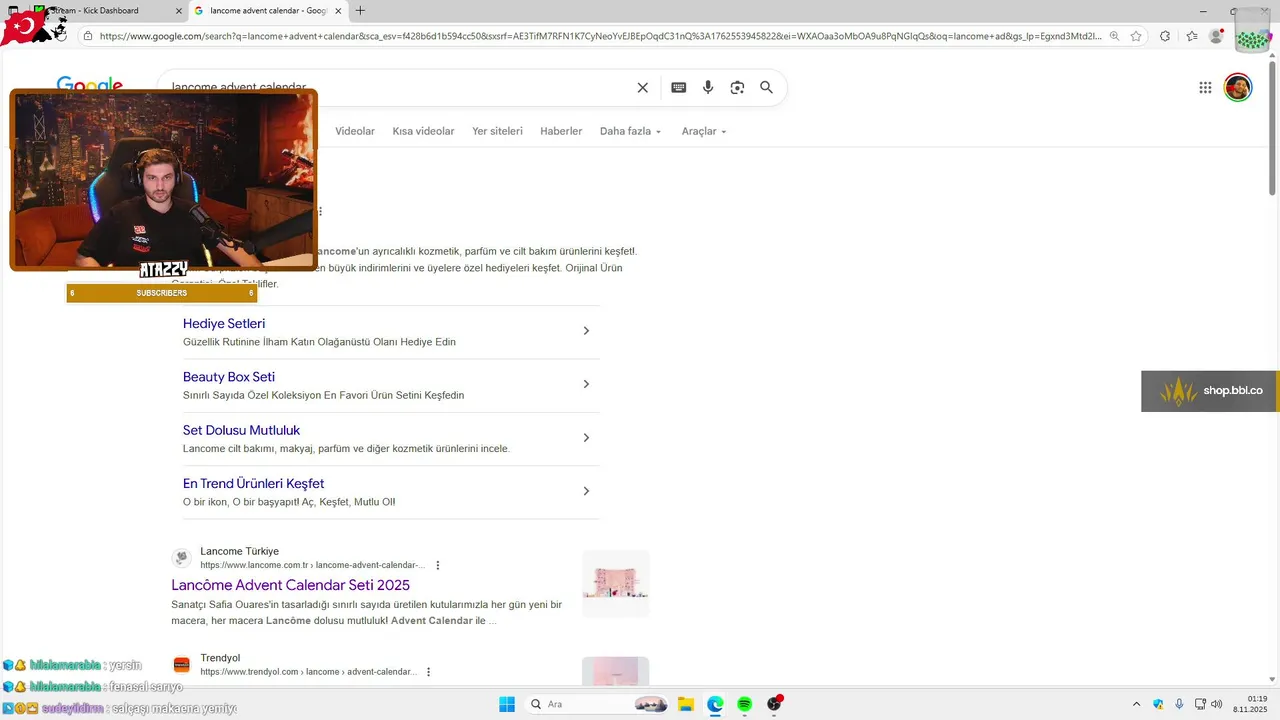Open File Explorer from taskbar

(x=686, y=704)
